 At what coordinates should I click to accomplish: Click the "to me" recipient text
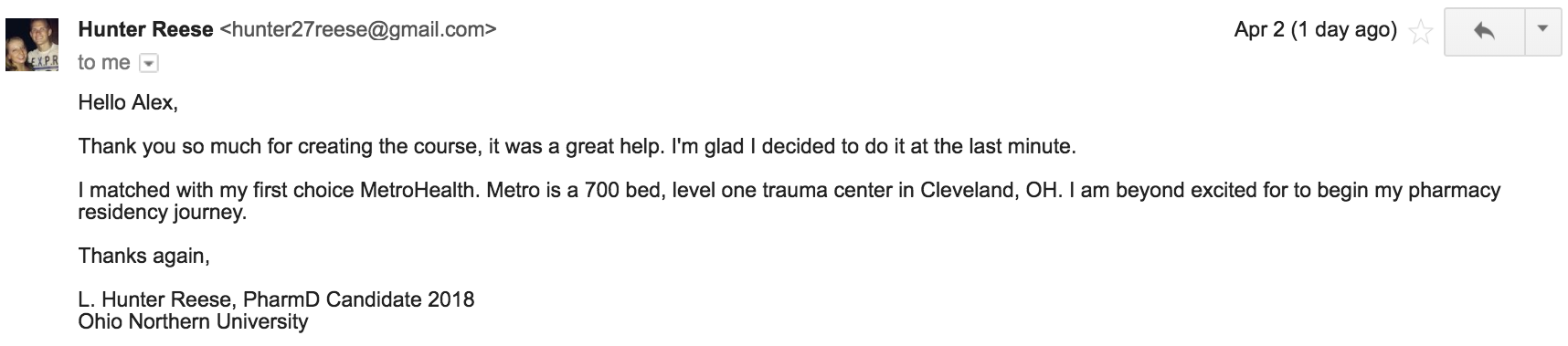coord(104,63)
